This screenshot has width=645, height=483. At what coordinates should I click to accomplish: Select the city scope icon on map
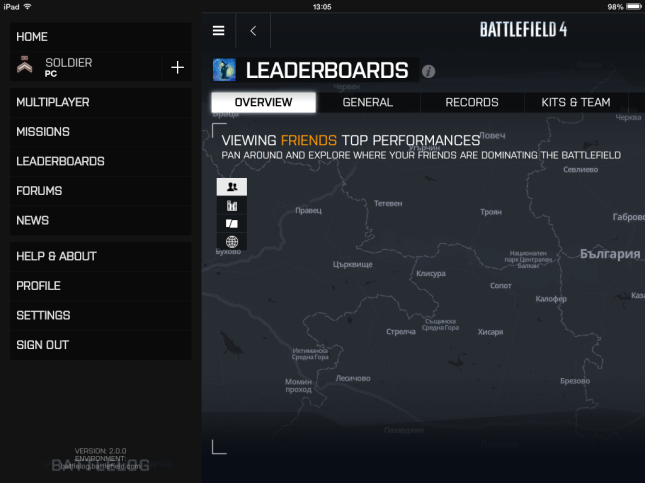[232, 205]
